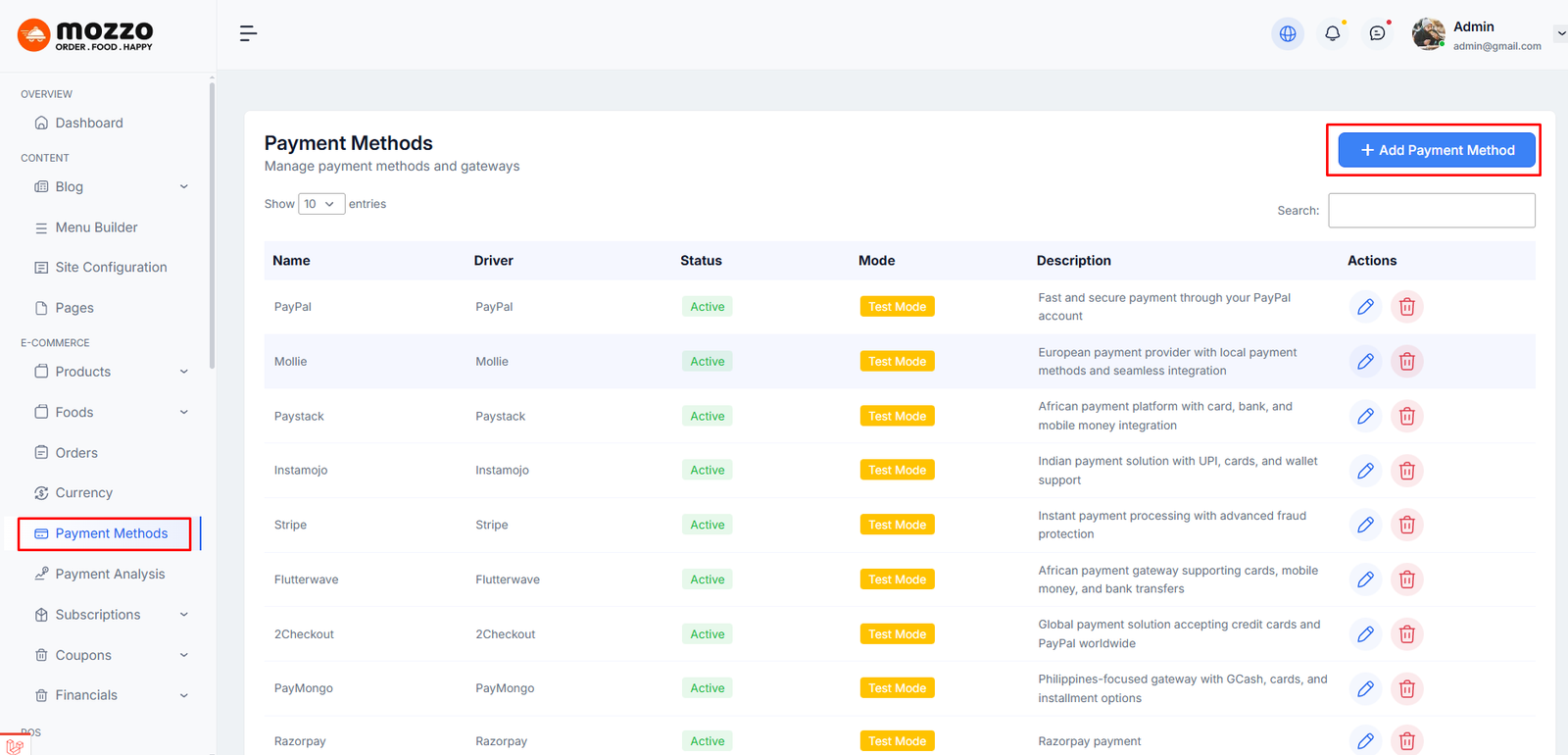Delete the Flutterwave payment method

pyautogui.click(x=1406, y=579)
